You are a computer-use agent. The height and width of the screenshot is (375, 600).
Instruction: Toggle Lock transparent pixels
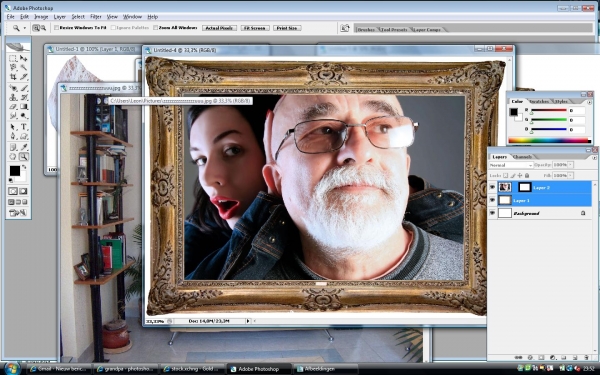coord(505,175)
